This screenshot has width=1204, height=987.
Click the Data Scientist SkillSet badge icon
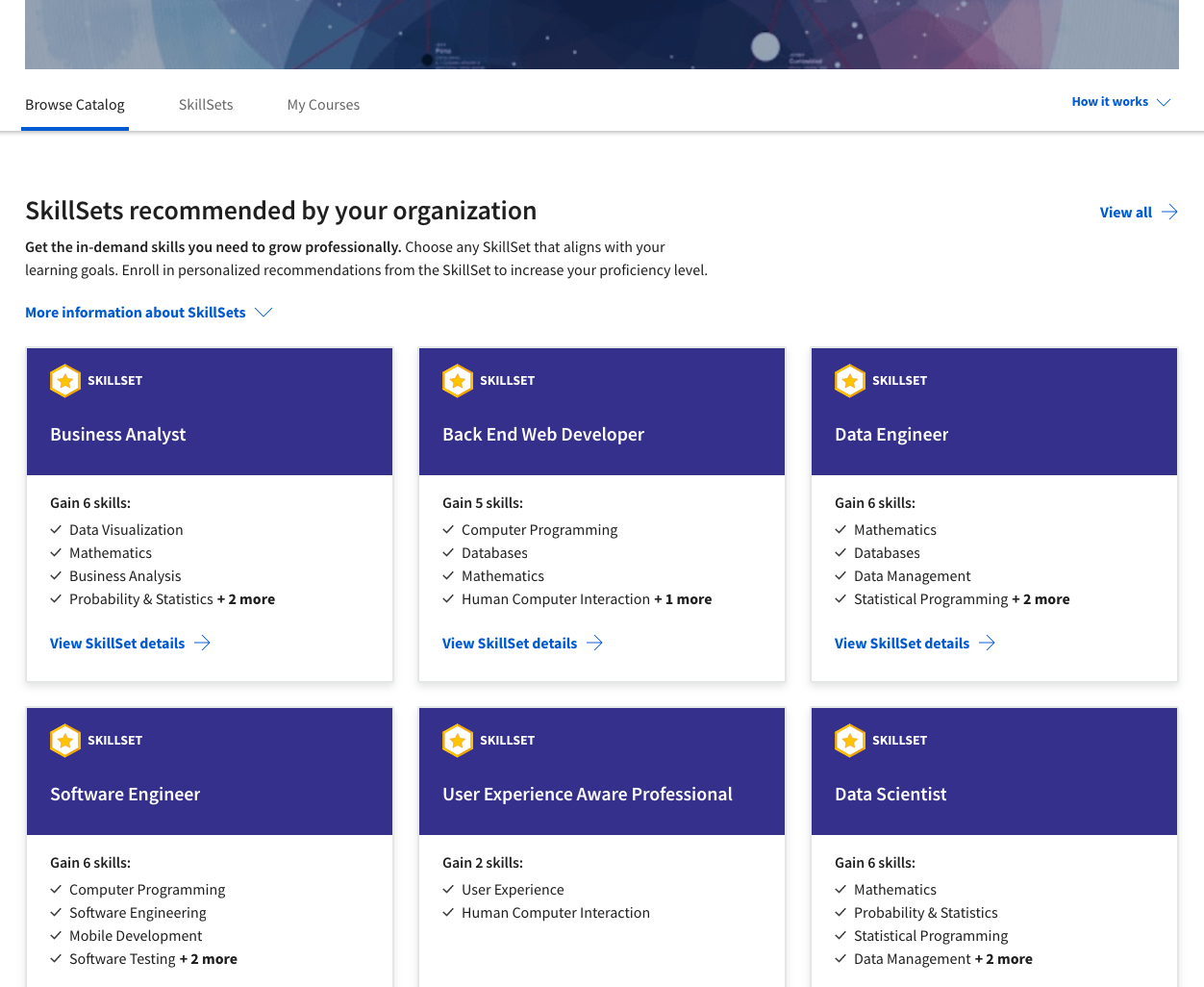(849, 740)
